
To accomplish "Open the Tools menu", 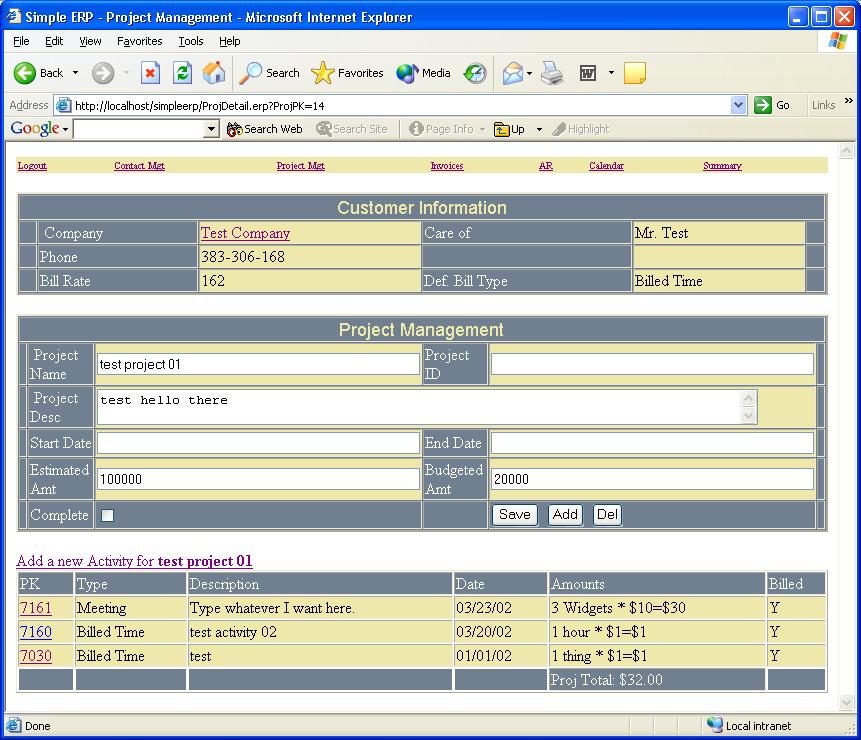I will (x=190, y=41).
